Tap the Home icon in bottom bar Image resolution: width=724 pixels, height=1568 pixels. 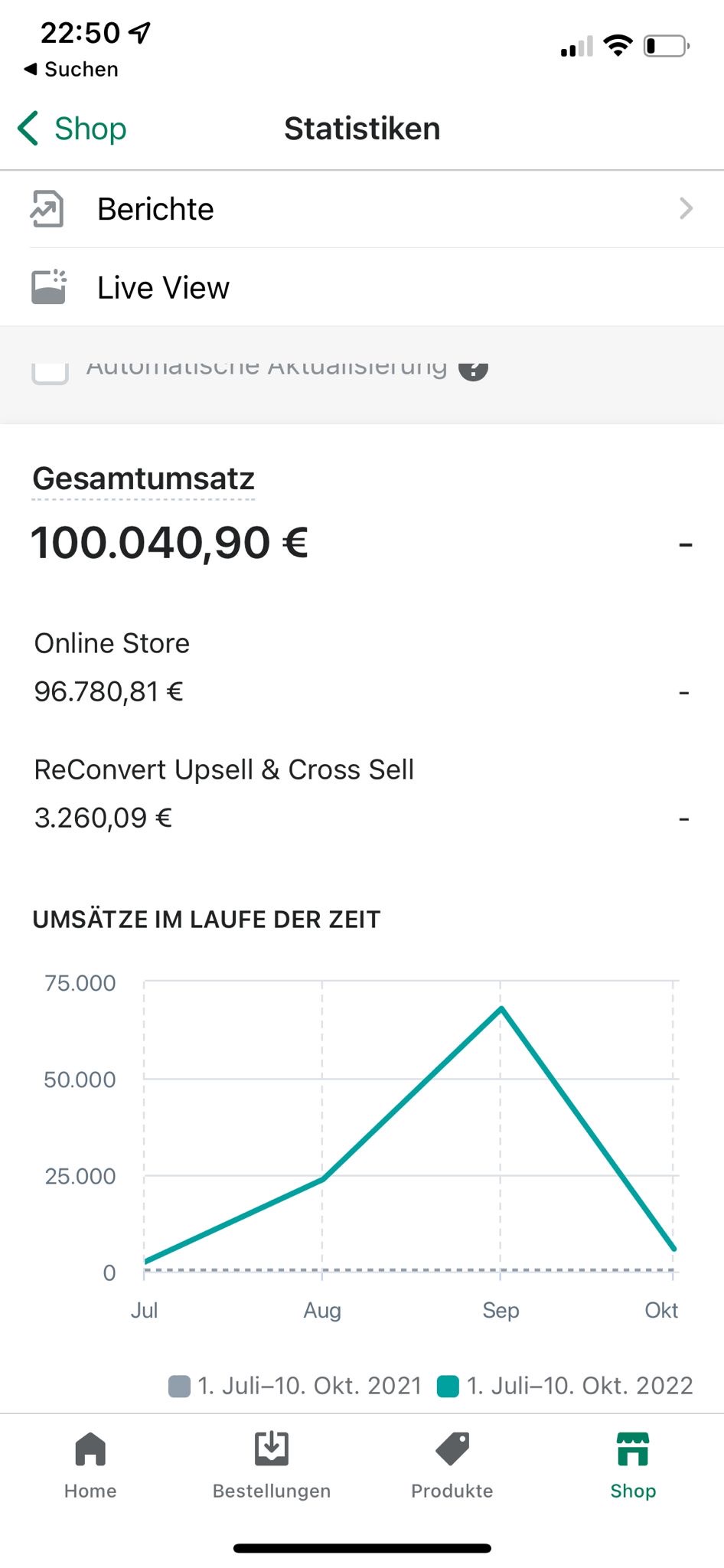click(90, 1449)
